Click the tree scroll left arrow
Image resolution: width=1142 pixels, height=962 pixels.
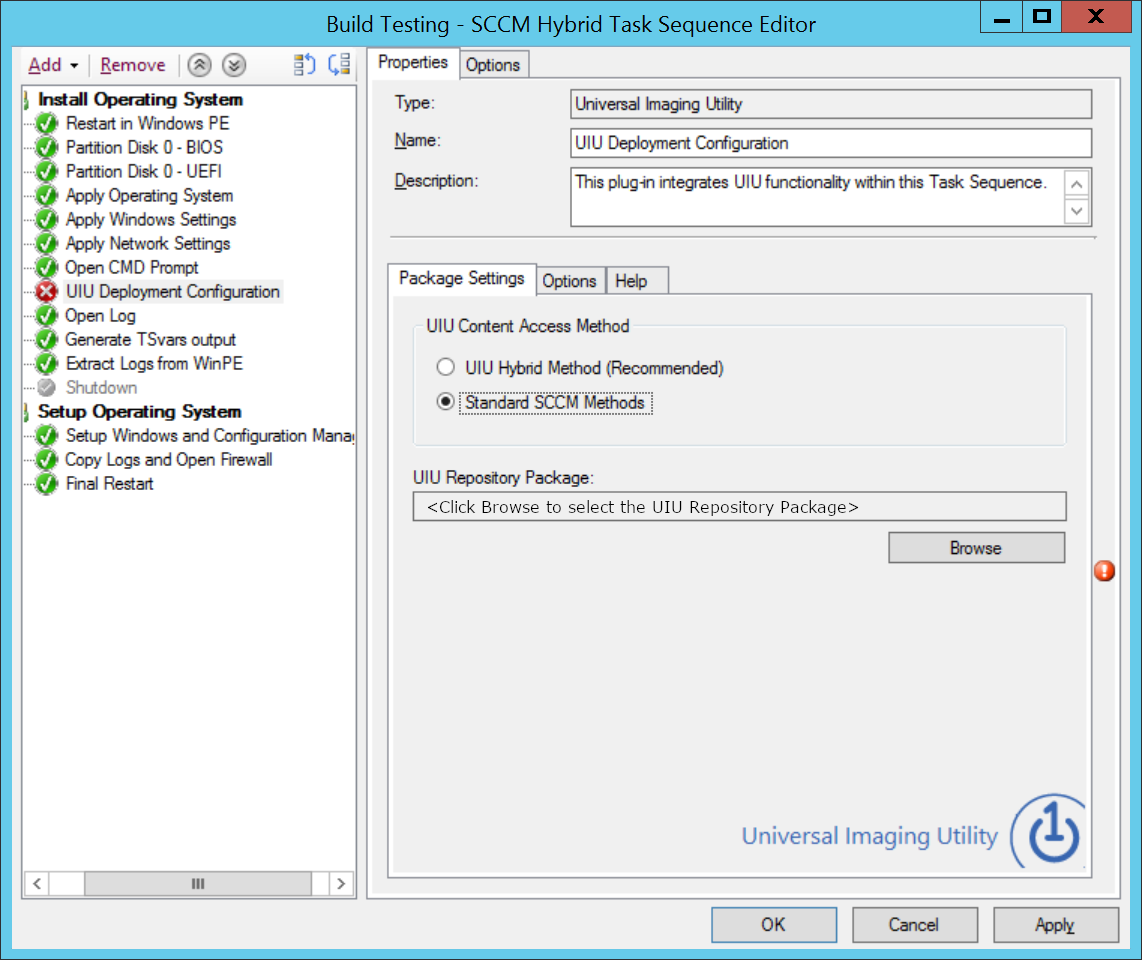37,884
